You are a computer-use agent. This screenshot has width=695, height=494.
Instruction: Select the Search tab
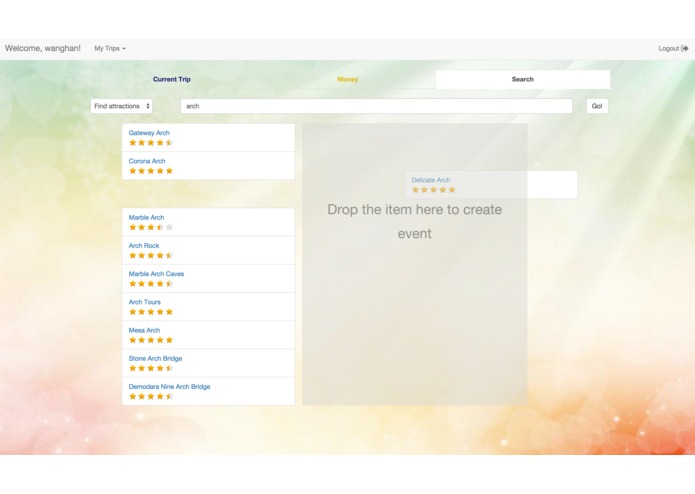tap(523, 79)
